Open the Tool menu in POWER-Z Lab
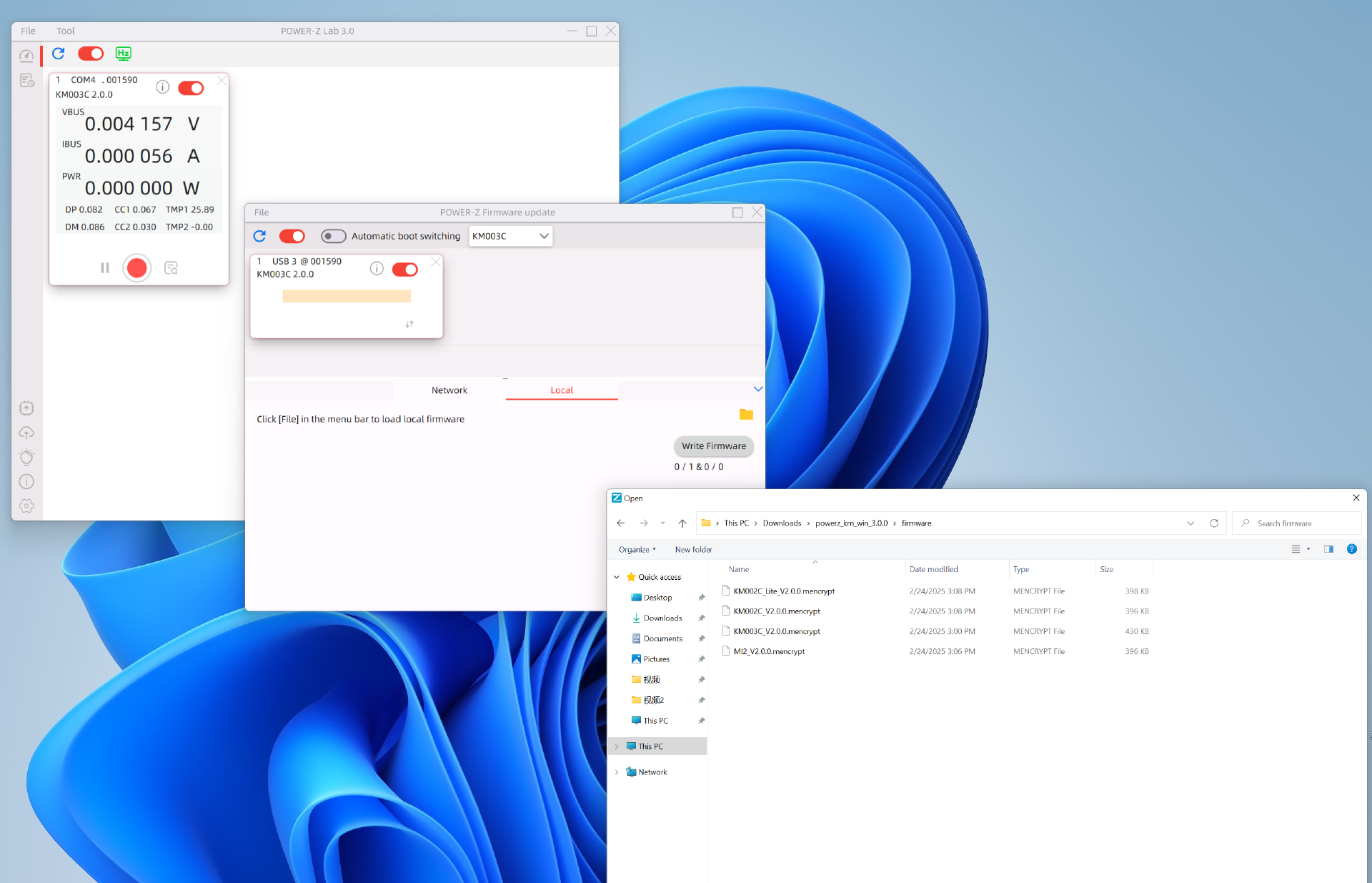The image size is (1372, 883). point(65,31)
